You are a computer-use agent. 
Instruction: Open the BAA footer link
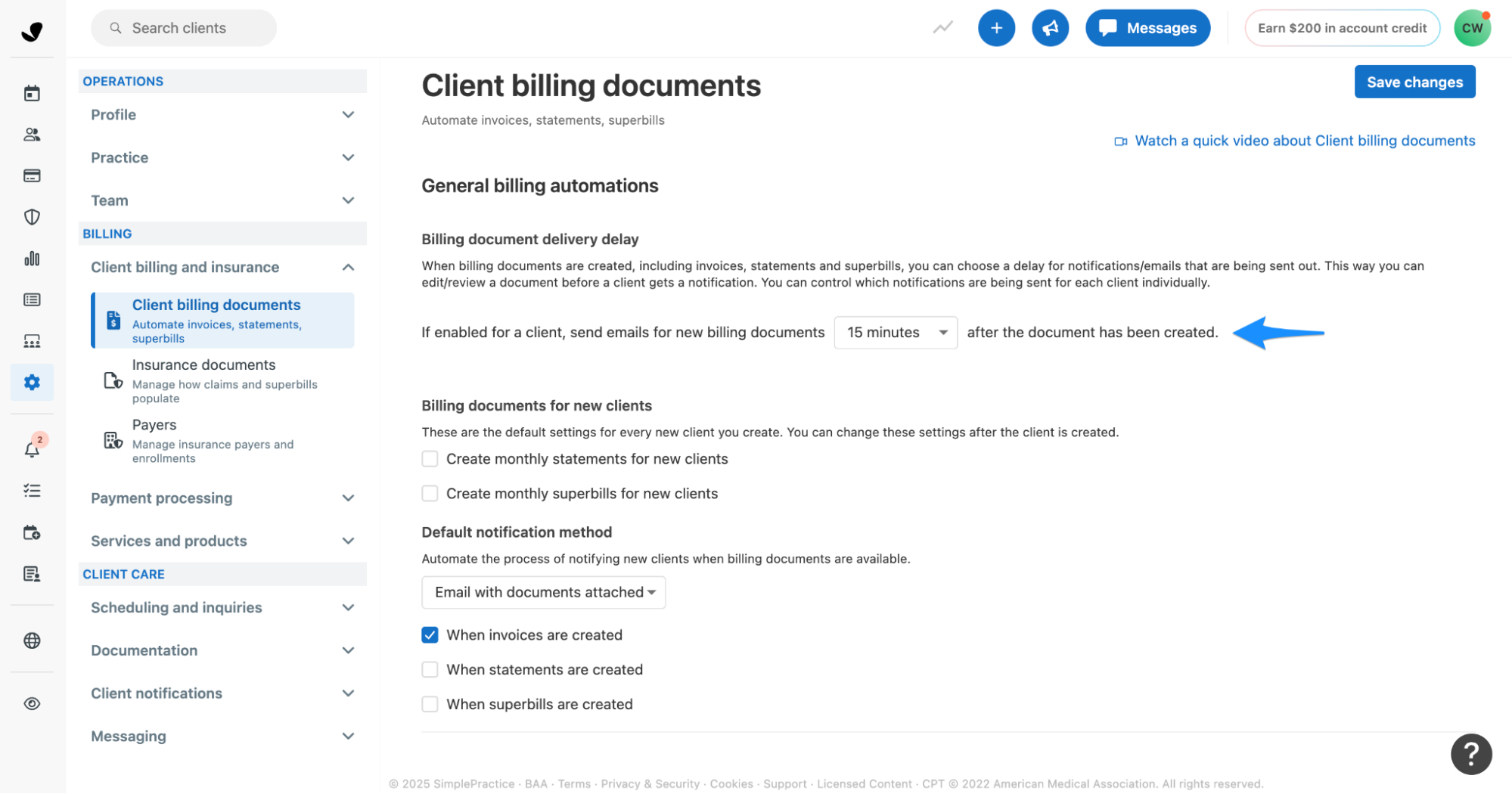[x=536, y=784]
